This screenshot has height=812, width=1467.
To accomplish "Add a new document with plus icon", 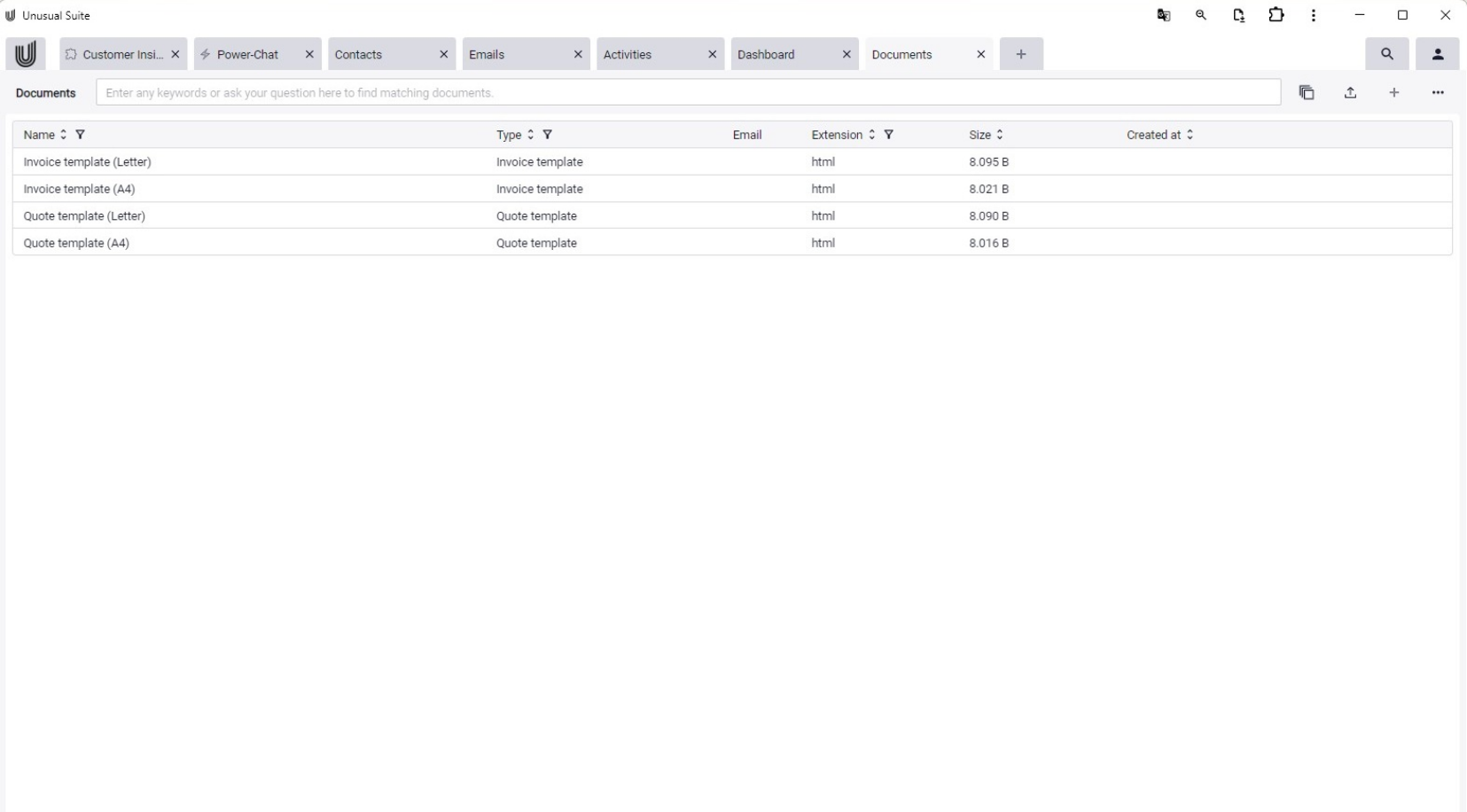I will point(1393,93).
